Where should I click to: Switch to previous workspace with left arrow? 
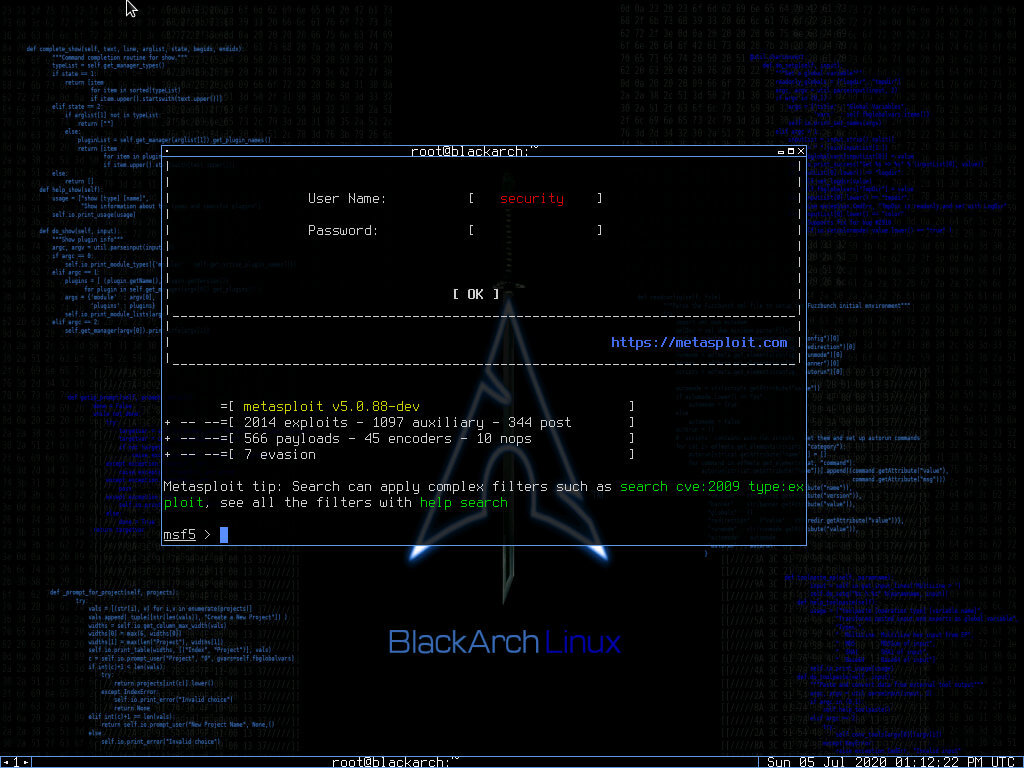click(5, 762)
